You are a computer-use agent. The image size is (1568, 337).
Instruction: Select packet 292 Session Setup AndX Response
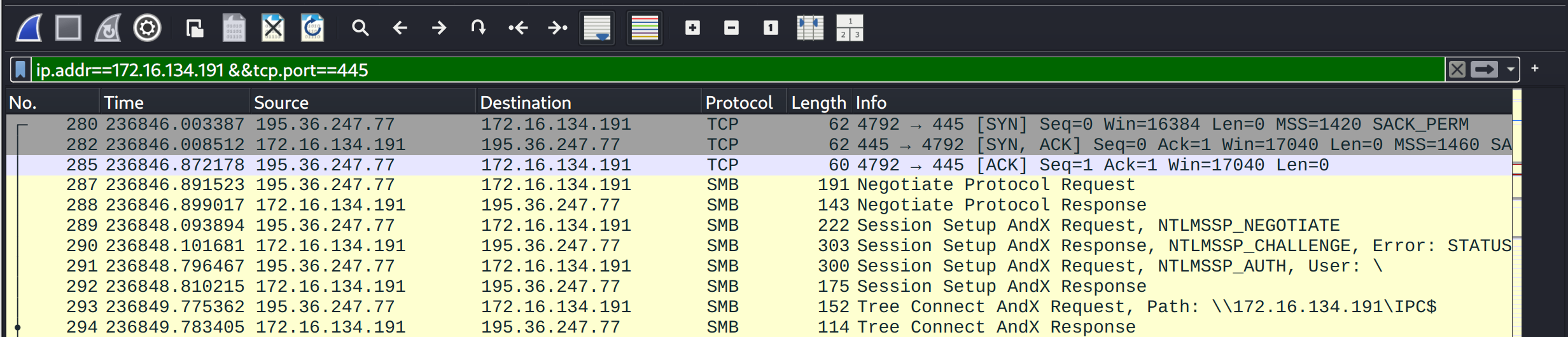759,287
